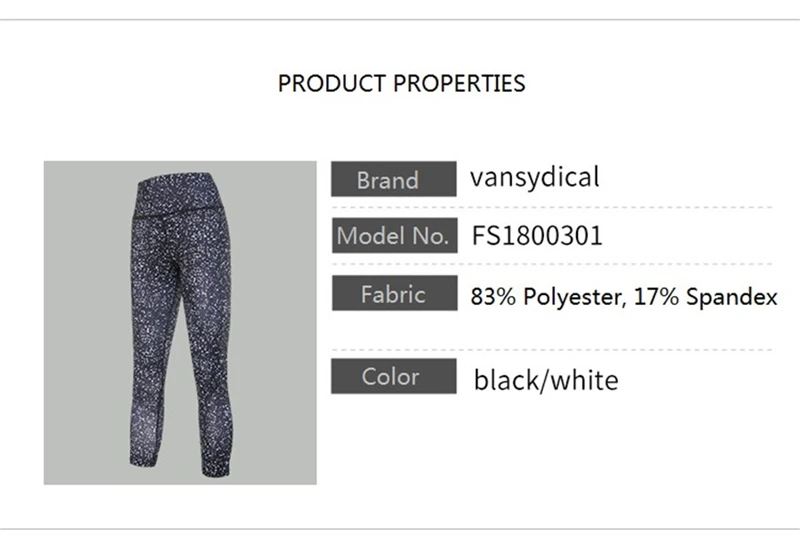Viewport: 800px width, 552px height.
Task: Click the dashed divider below Brand row
Action: coord(552,208)
